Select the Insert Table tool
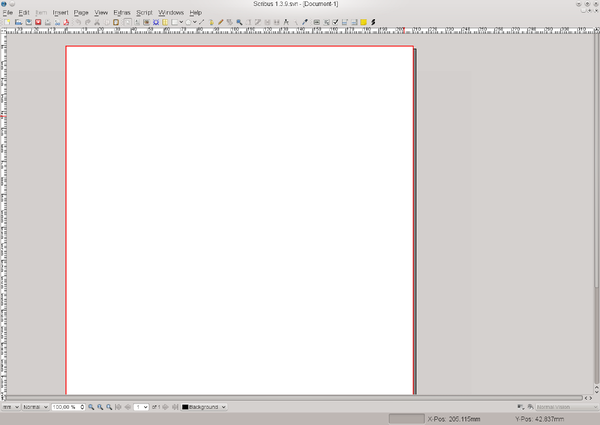Image resolution: width=600 pixels, height=425 pixels. [x=166, y=21]
